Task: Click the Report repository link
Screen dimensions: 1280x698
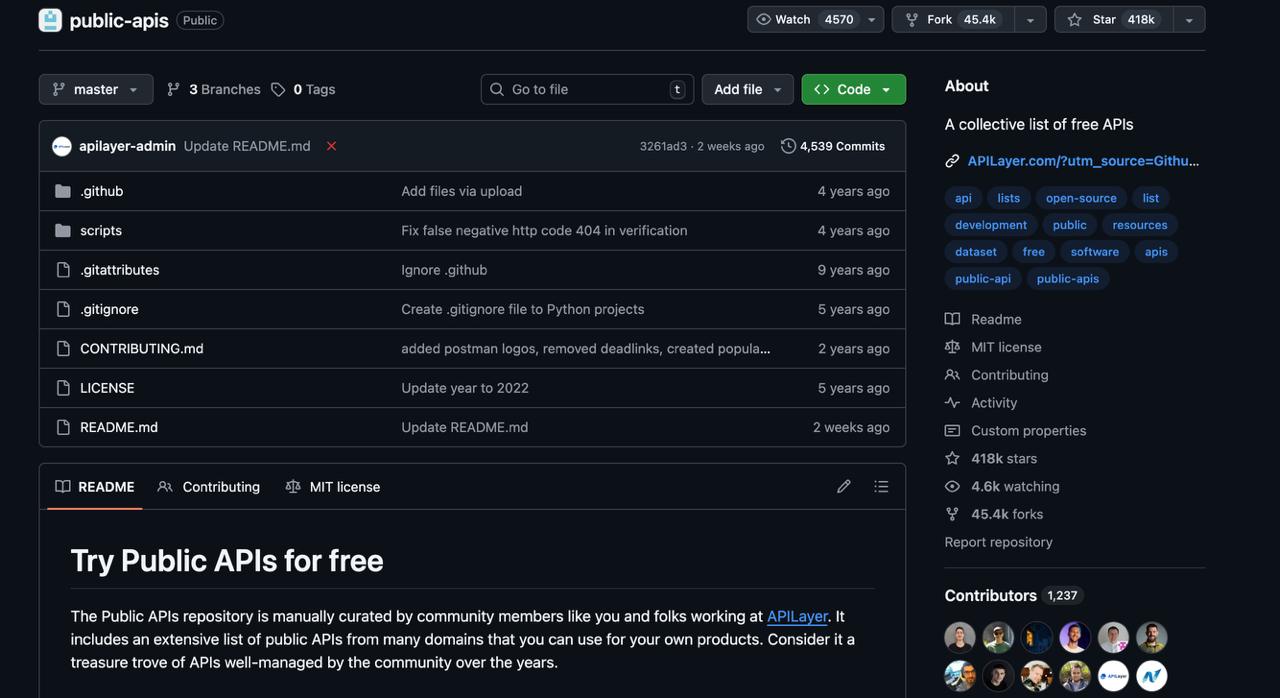Action: [999, 542]
